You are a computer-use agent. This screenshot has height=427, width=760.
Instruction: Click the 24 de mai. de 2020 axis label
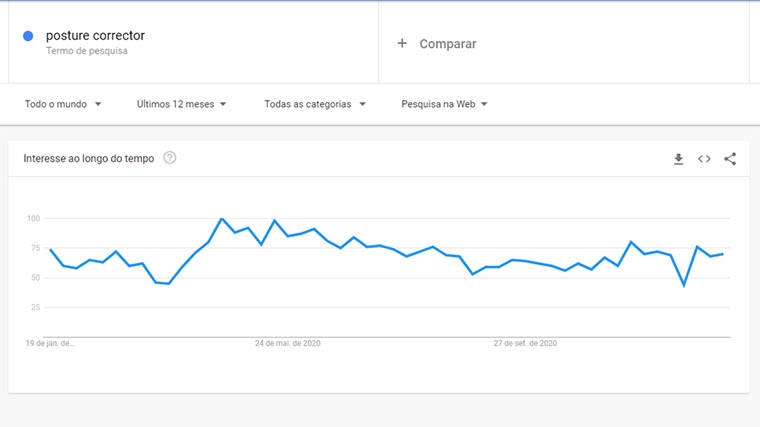point(287,343)
